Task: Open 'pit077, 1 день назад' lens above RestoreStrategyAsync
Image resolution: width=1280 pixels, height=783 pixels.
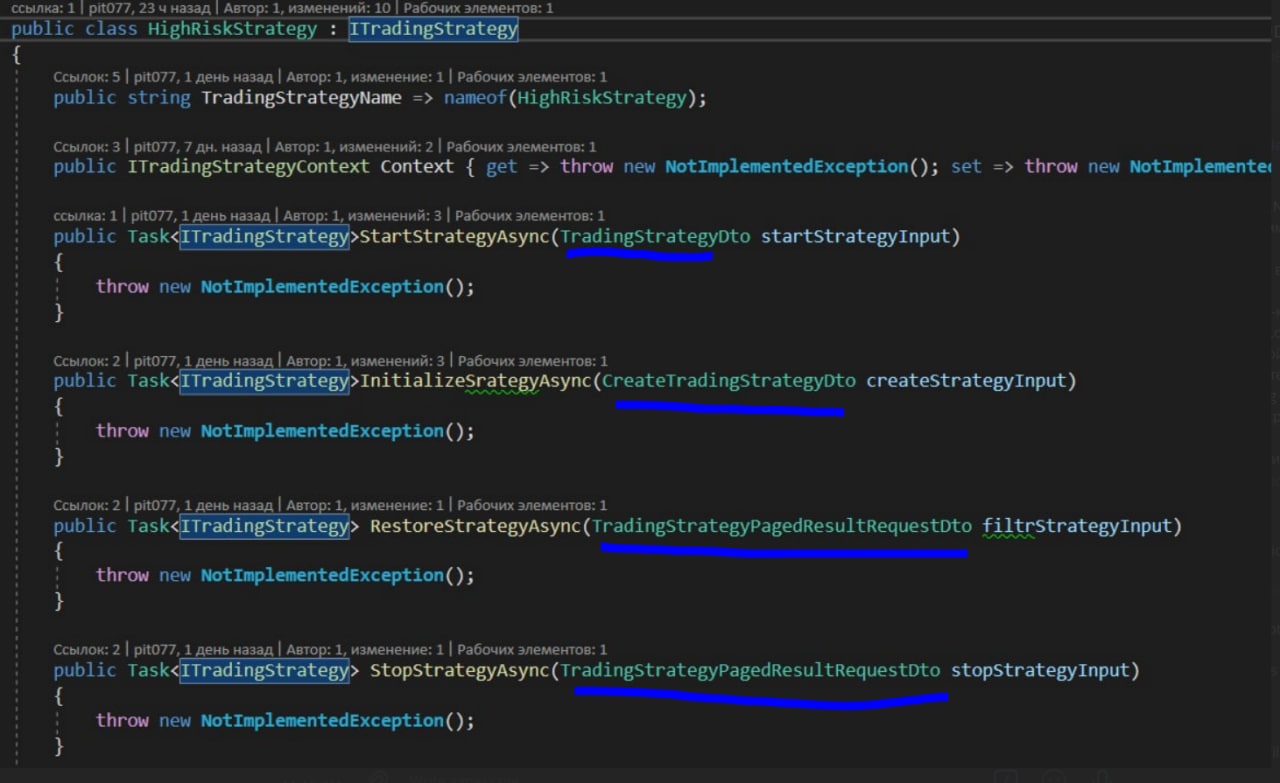Action: tap(203, 506)
